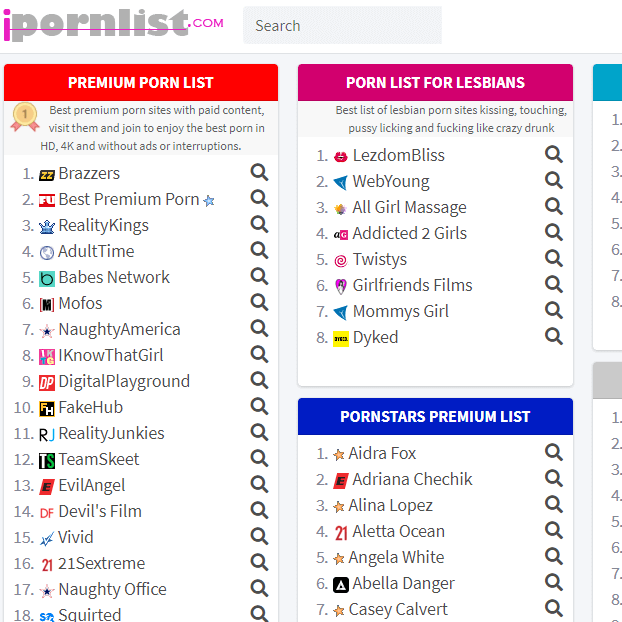Click the magnifier icon beside RealityKings

pos(259,225)
